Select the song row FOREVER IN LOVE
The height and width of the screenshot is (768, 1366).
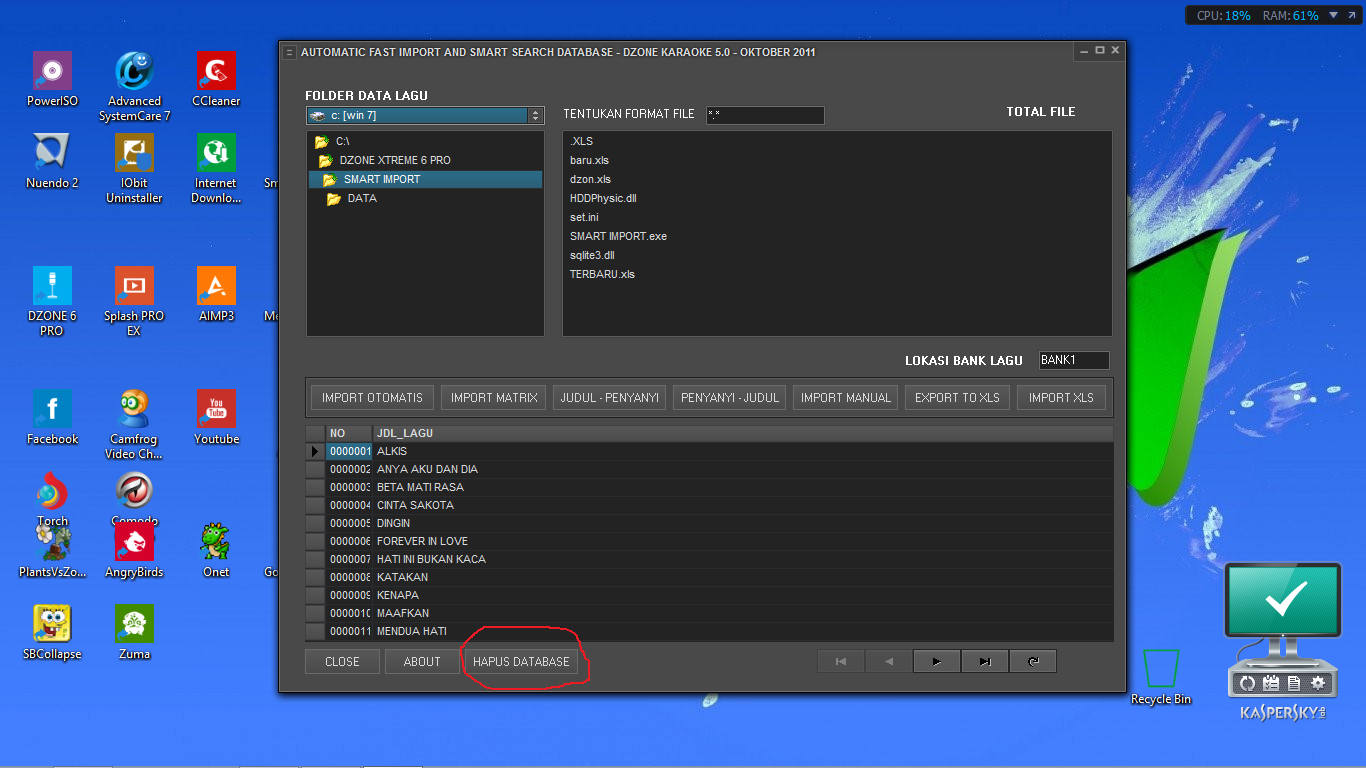coord(710,541)
